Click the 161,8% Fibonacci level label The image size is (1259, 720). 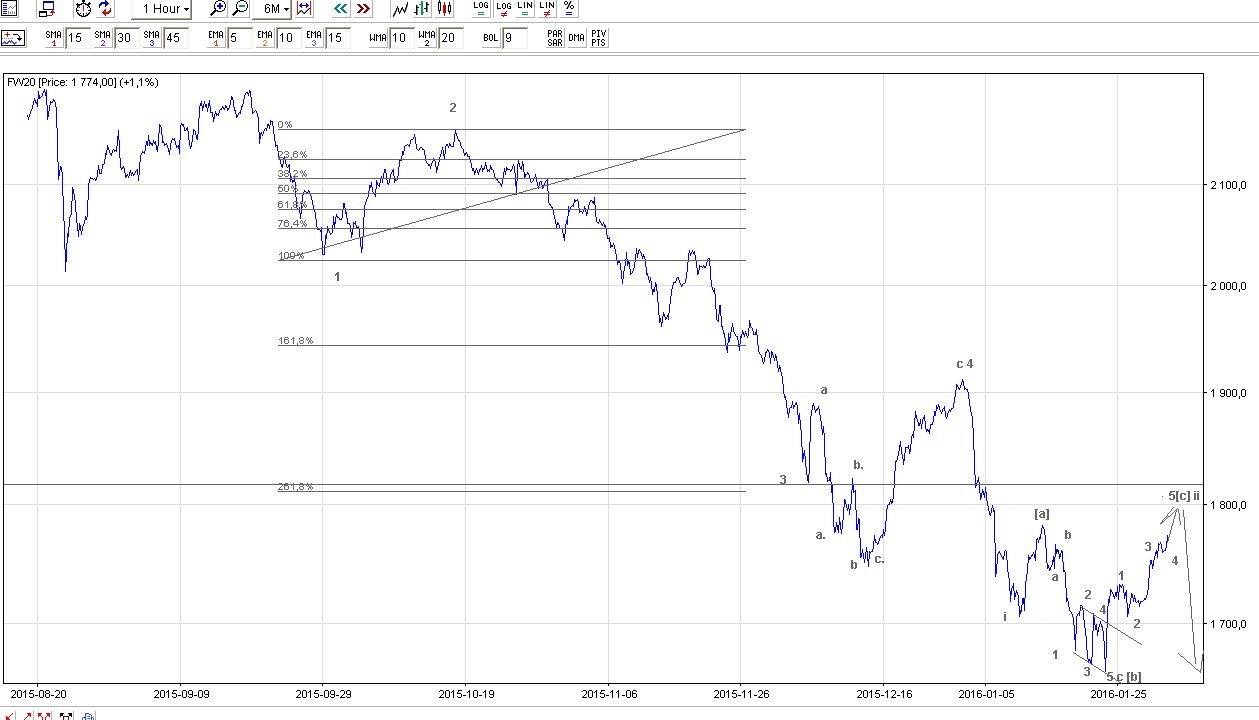295,341
